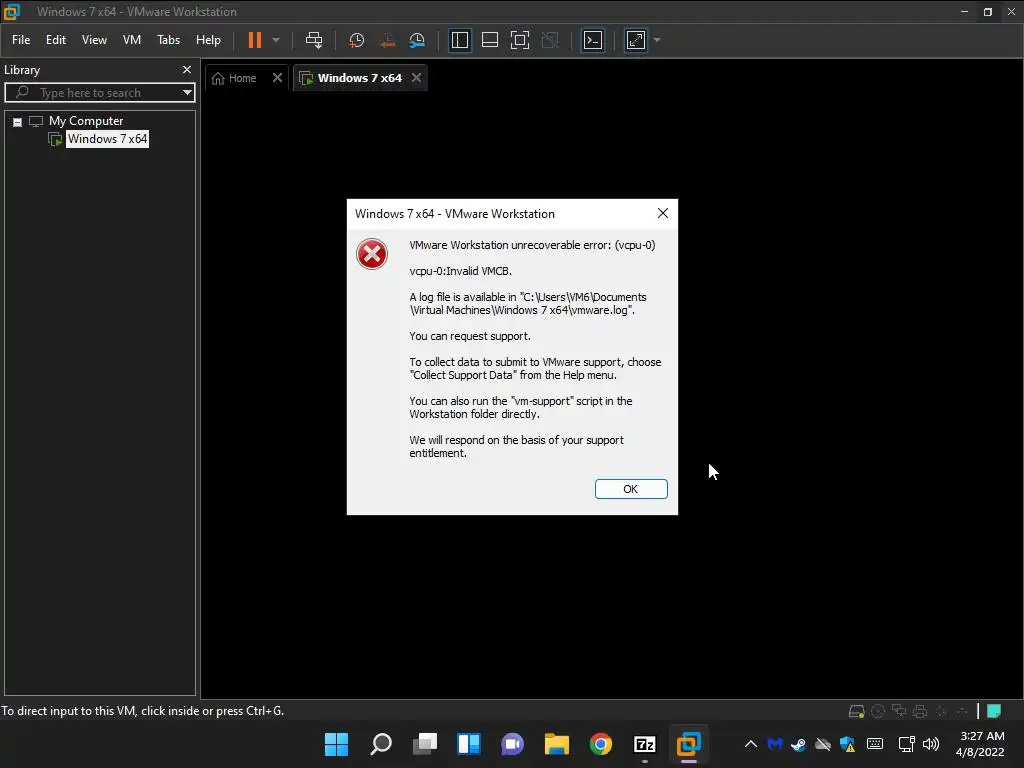
Task: Close the Windows 7 x64 tab
Action: coord(417,78)
